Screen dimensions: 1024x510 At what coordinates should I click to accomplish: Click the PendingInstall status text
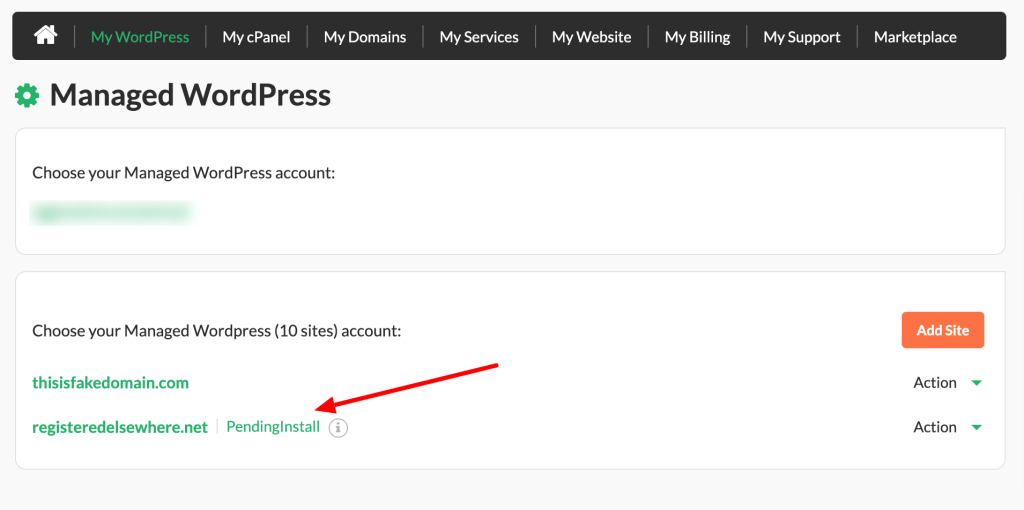273,427
